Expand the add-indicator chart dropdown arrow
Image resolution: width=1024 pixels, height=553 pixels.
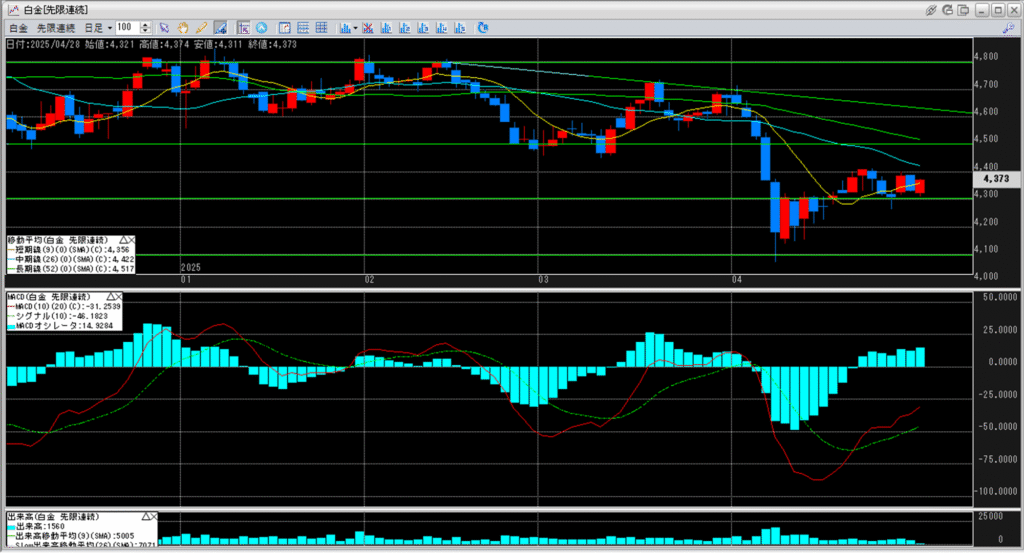[x=355, y=27]
